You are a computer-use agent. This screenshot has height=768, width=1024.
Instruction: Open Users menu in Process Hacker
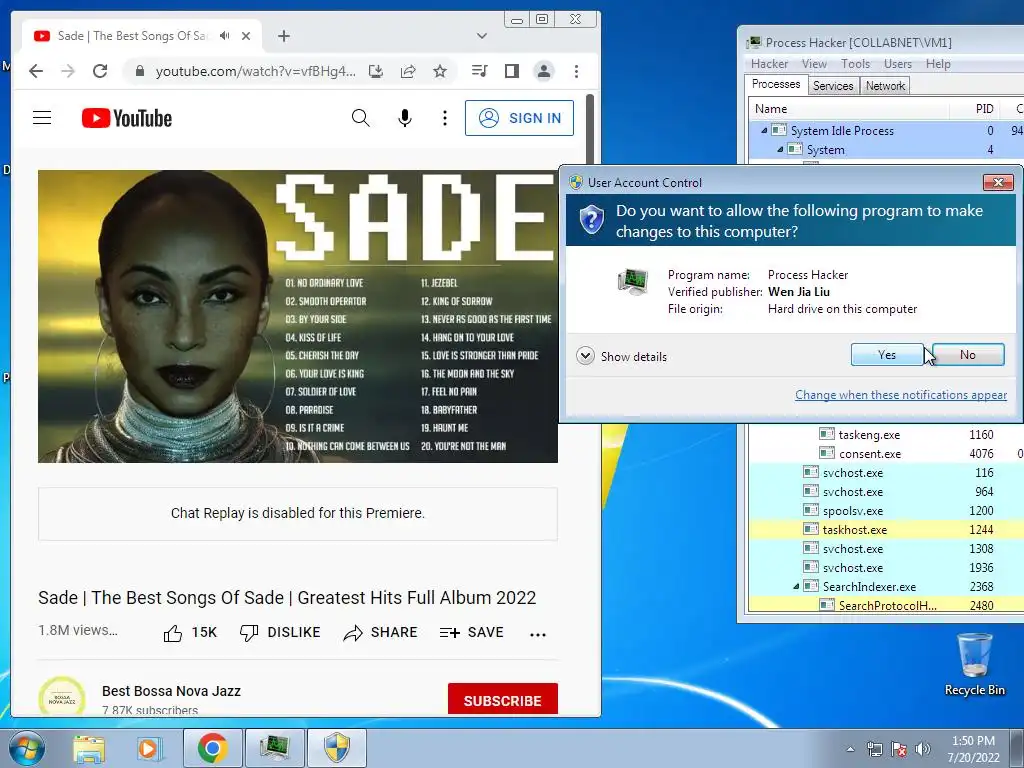point(897,63)
